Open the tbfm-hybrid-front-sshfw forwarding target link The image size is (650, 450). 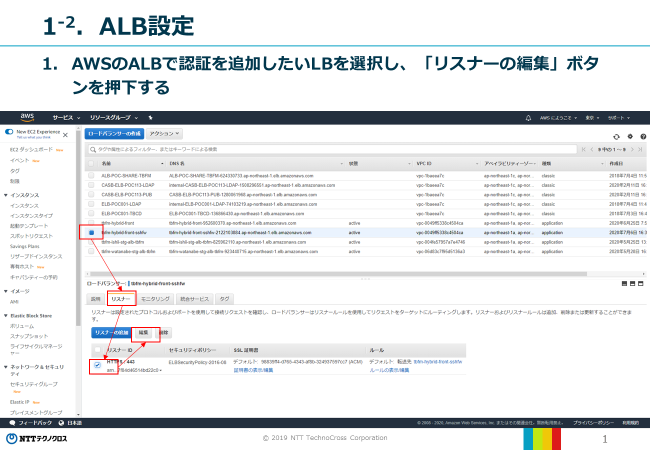(437, 362)
